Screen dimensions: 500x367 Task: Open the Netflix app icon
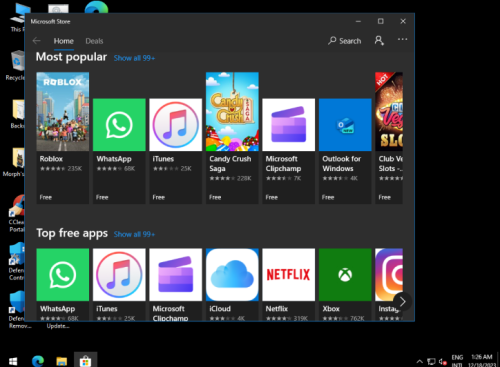tap(289, 275)
